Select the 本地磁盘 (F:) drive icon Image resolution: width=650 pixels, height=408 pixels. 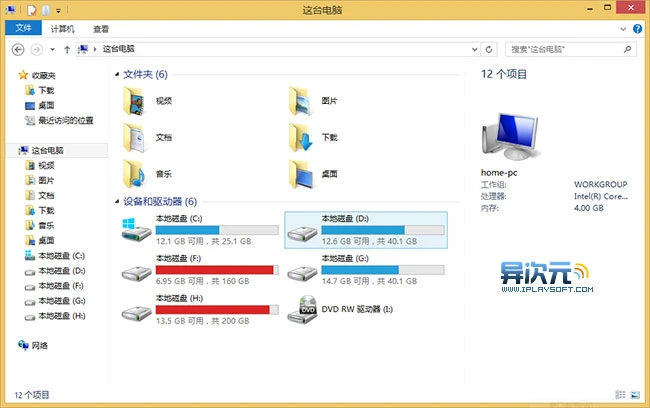pyautogui.click(x=136, y=273)
